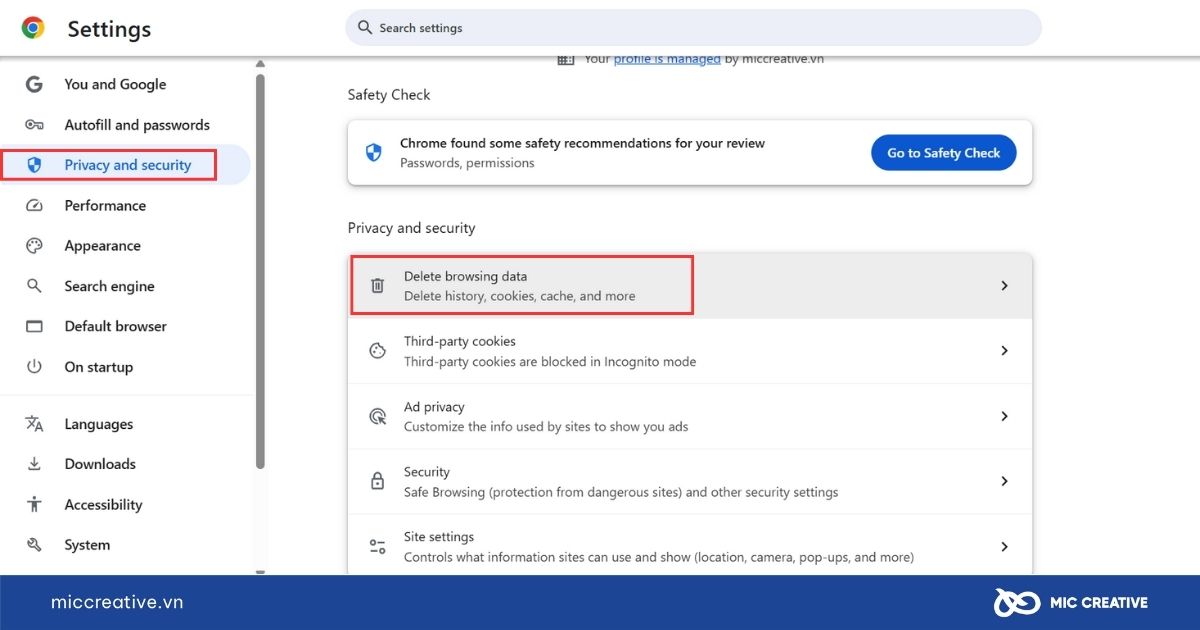The image size is (1200, 630).
Task: Click the cookie icon in Third-party cookies row
Action: (x=377, y=351)
